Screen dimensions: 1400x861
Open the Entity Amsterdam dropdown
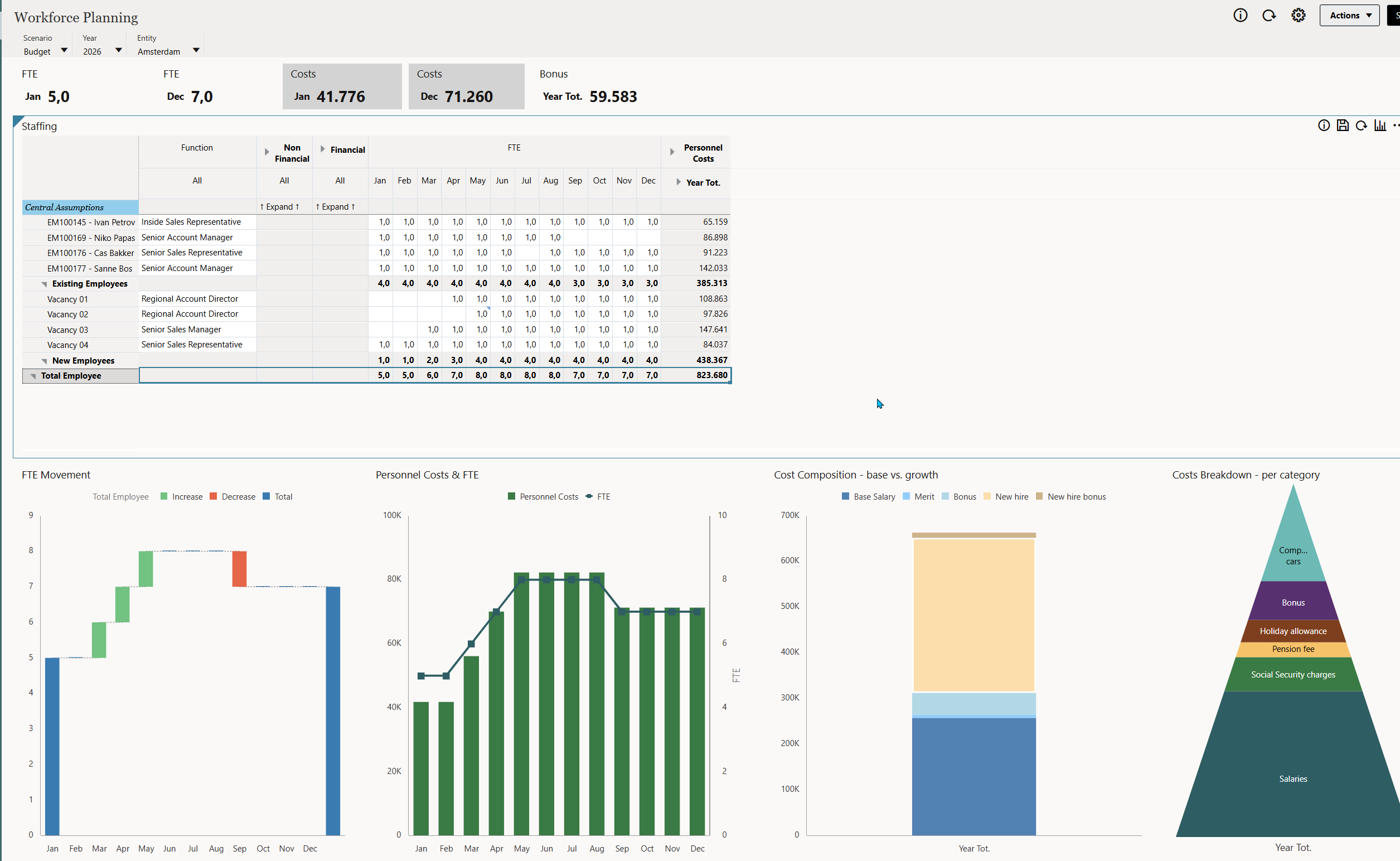click(x=168, y=51)
